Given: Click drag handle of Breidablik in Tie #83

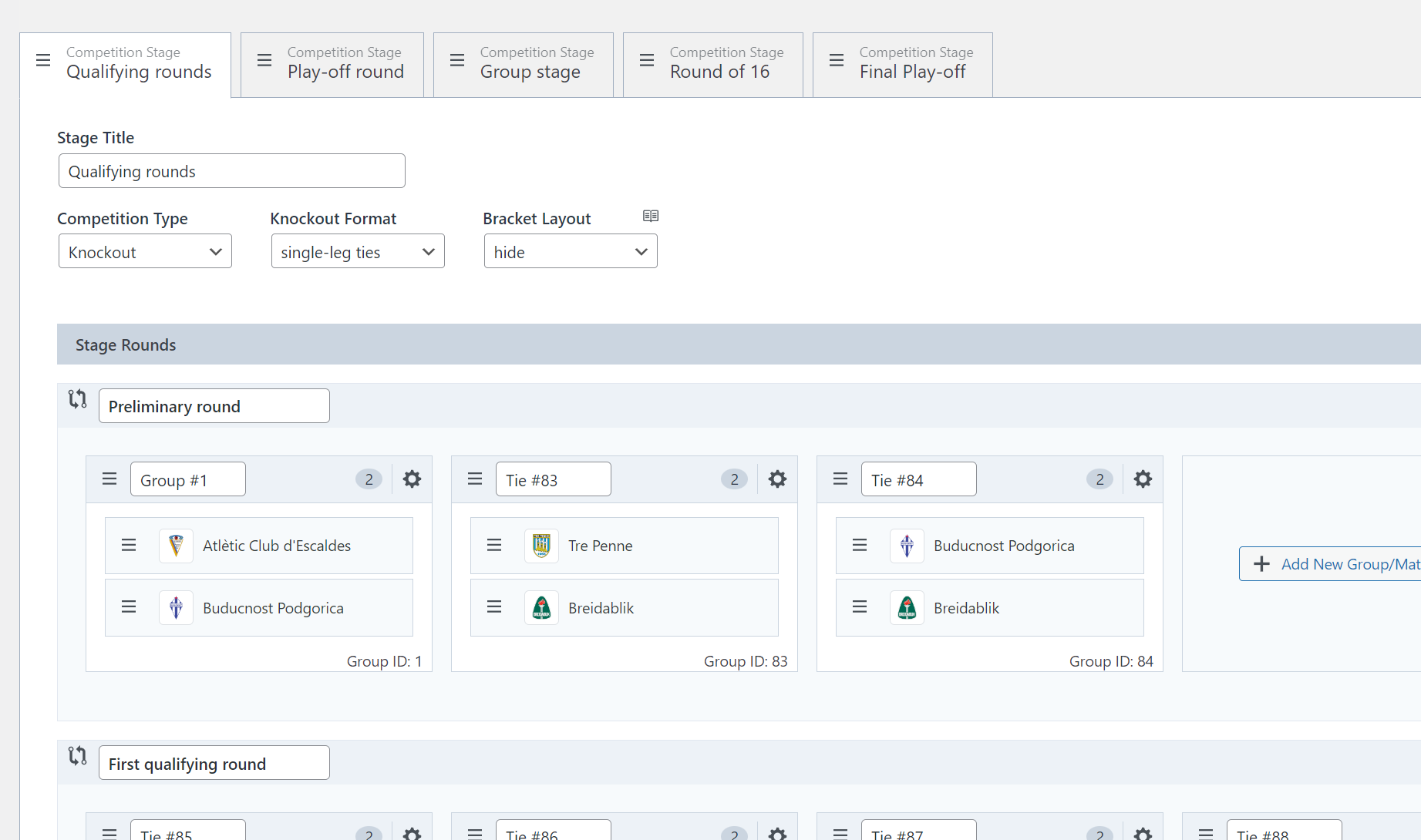Looking at the screenshot, I should (x=494, y=607).
